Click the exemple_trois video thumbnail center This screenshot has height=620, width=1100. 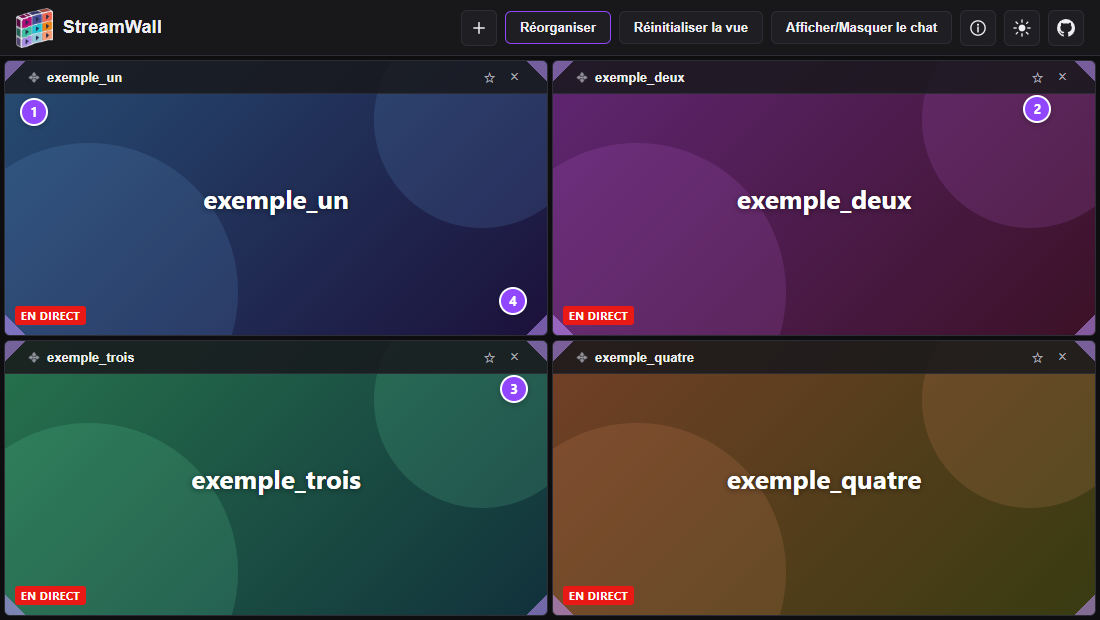click(276, 494)
